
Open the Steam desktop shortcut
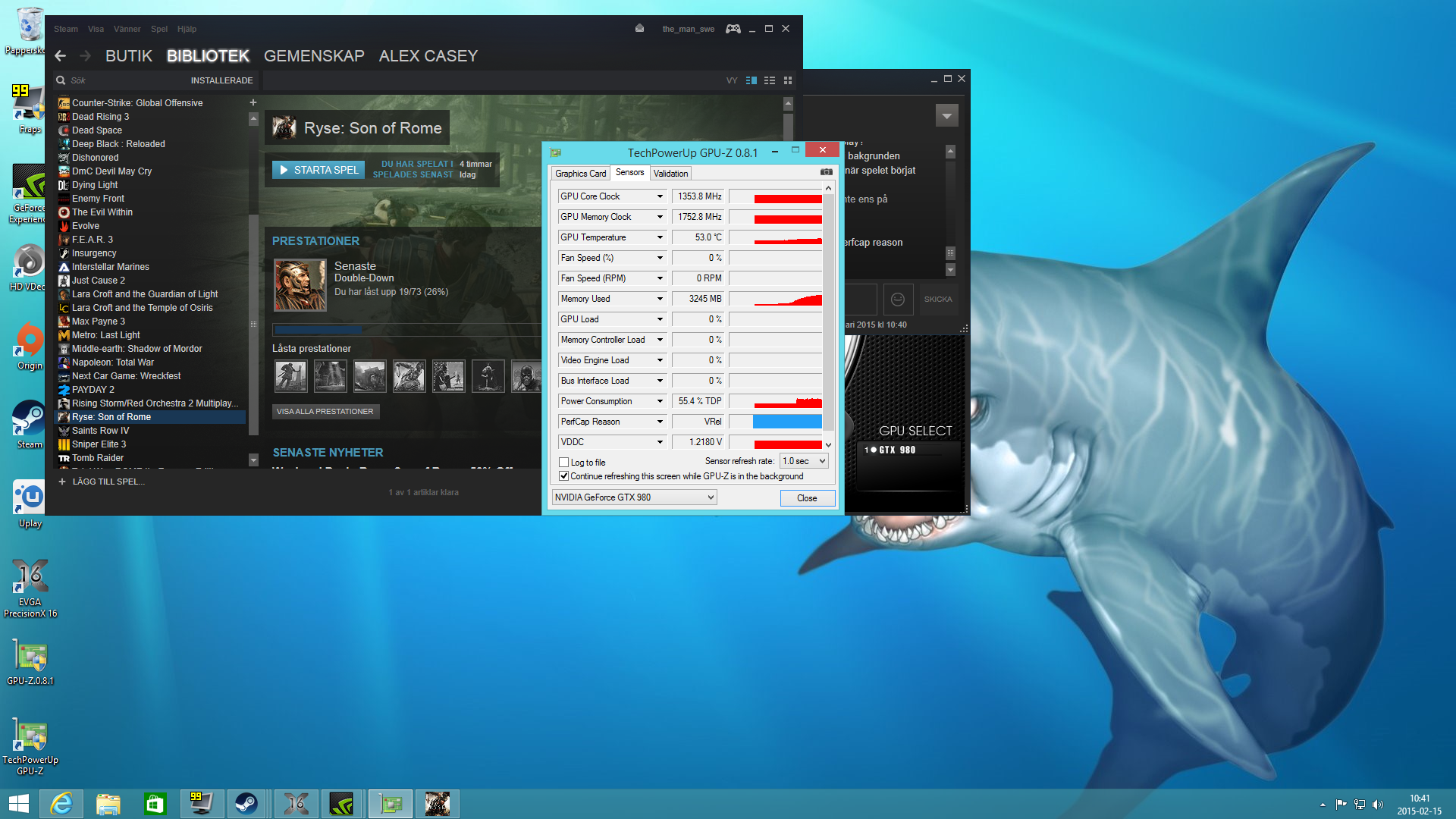pyautogui.click(x=30, y=425)
